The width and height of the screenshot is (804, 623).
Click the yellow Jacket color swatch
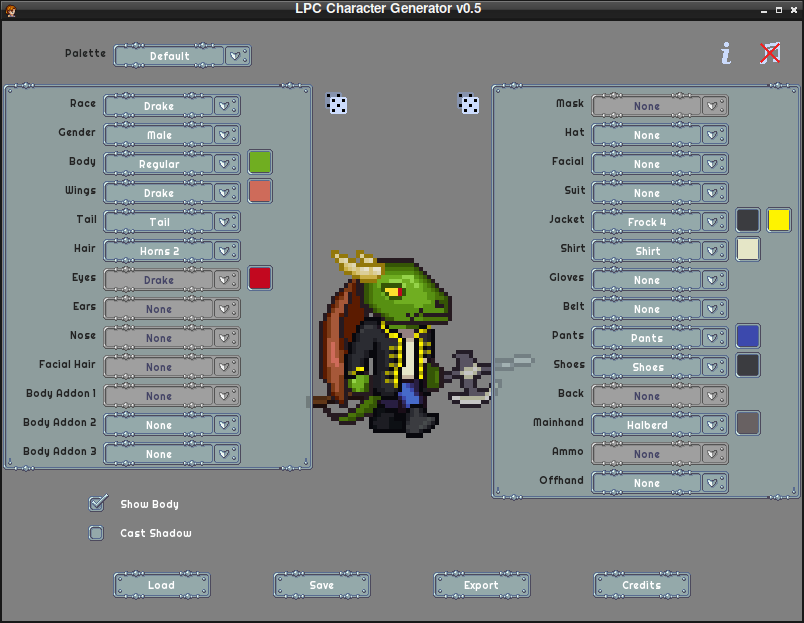779,220
